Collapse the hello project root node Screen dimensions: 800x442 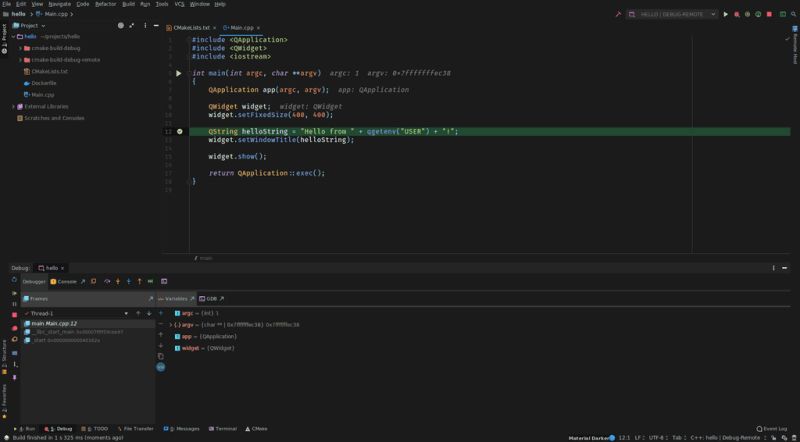(x=13, y=37)
